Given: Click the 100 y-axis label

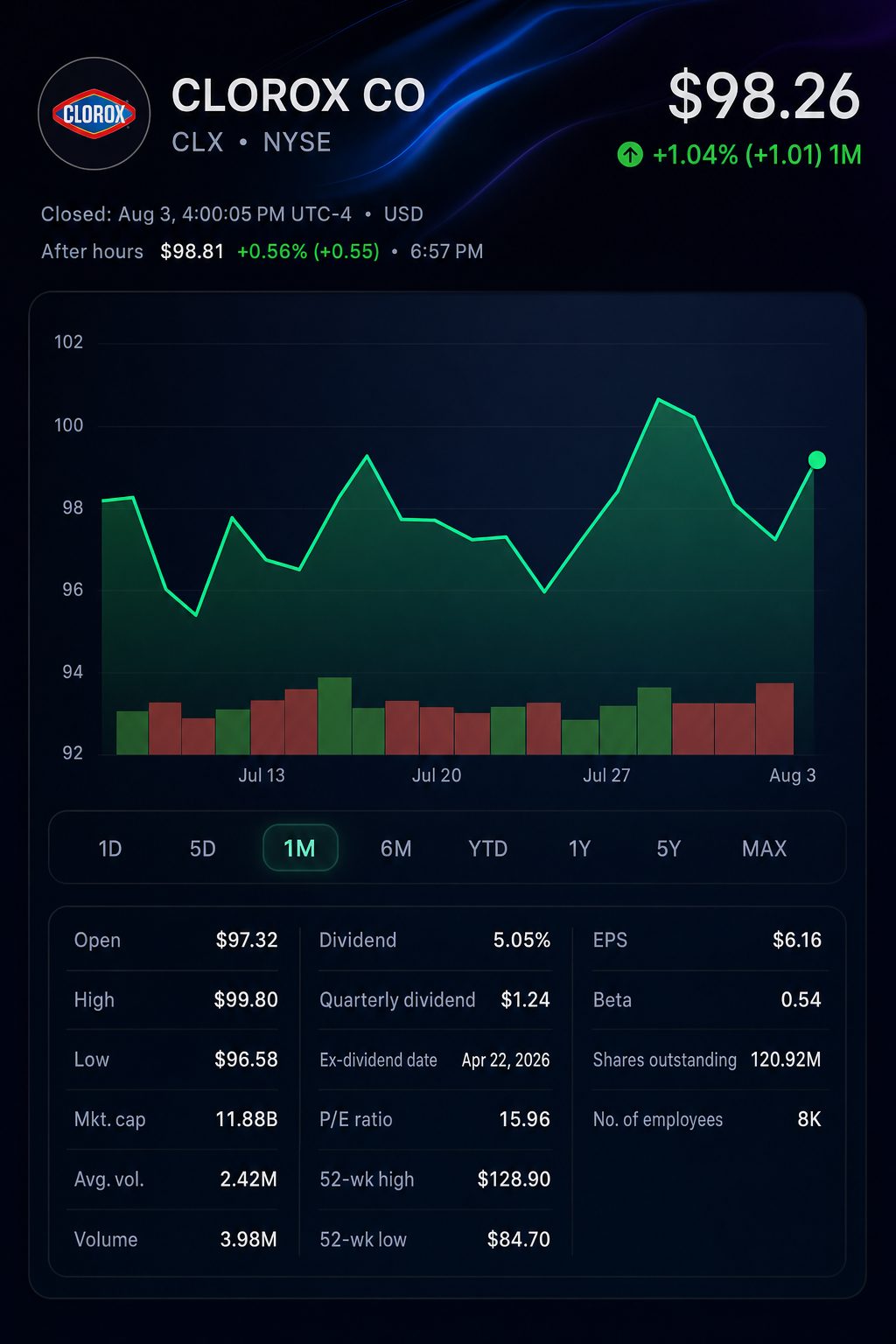Looking at the screenshot, I should (69, 425).
